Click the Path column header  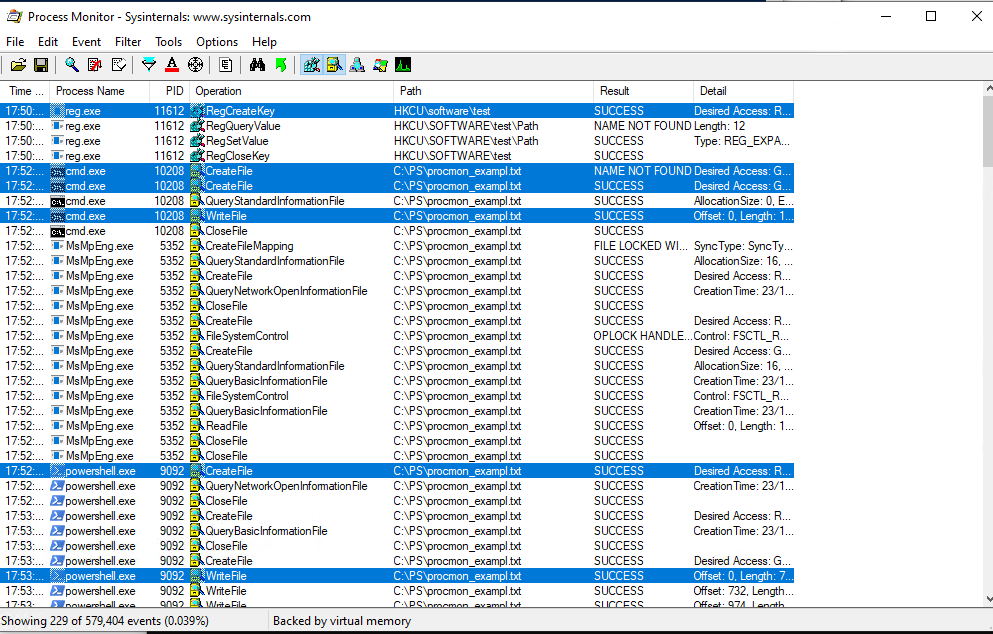(493, 91)
